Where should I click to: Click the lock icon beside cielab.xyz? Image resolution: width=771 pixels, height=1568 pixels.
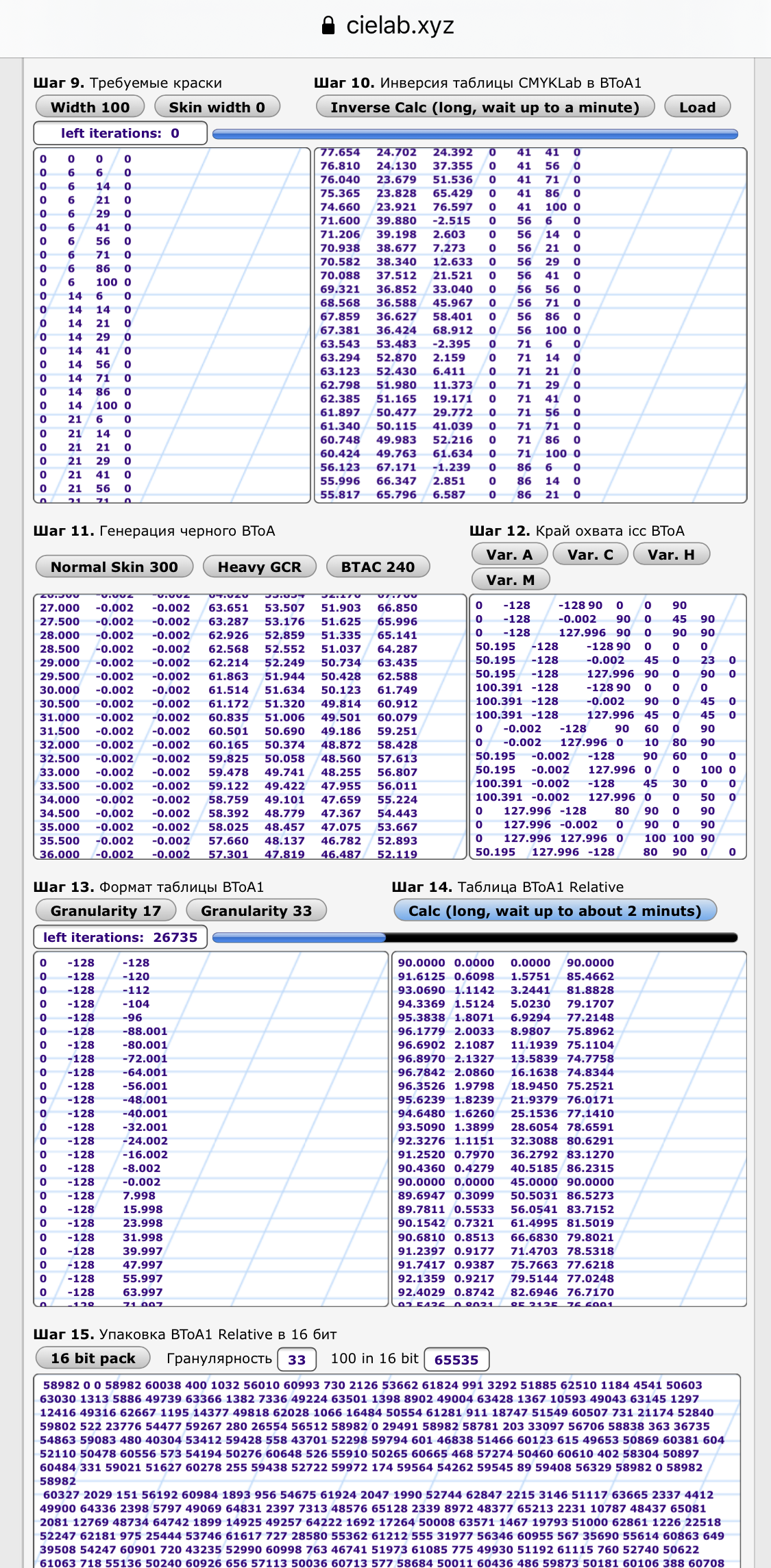point(328,26)
